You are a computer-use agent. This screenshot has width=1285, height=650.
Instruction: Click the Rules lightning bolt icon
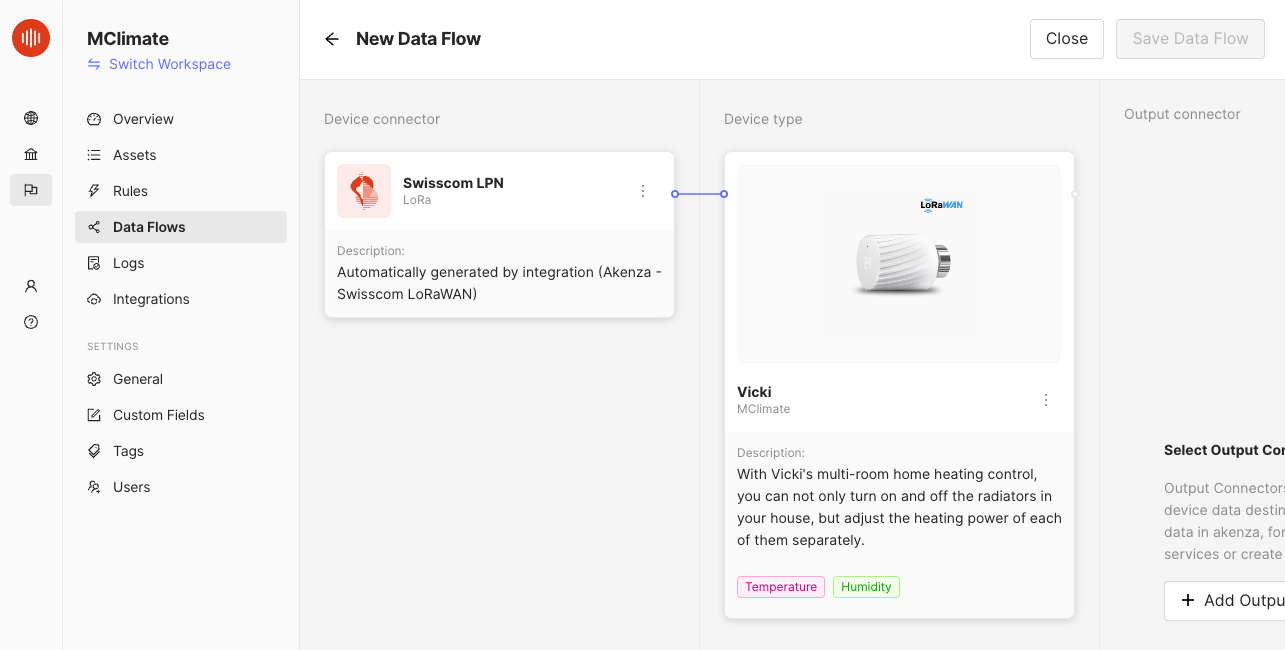pyautogui.click(x=94, y=191)
